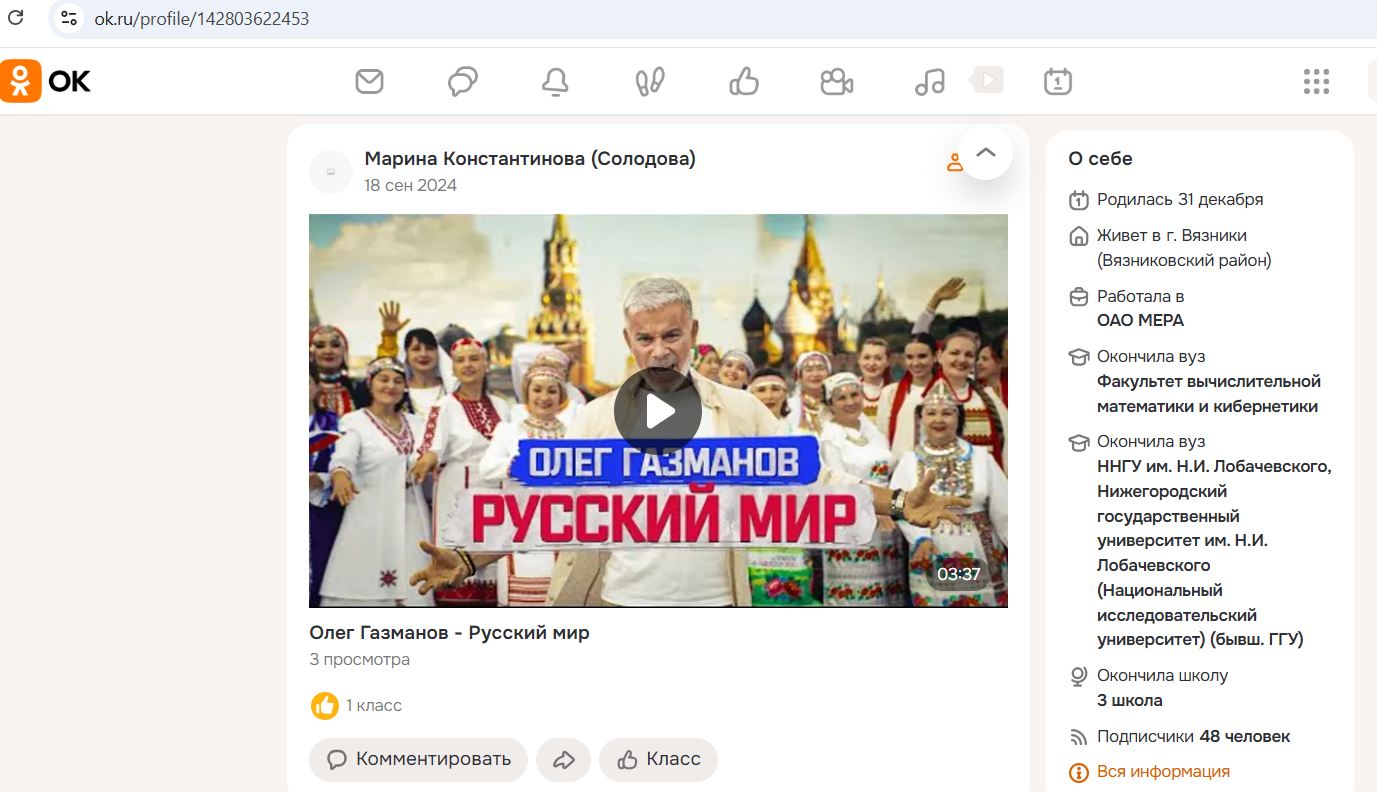The width and height of the screenshot is (1377, 792).
Task: Play the Олег Газманов video
Action: 657,411
